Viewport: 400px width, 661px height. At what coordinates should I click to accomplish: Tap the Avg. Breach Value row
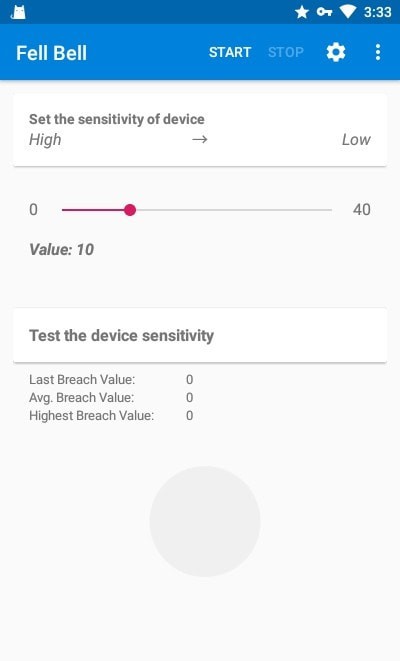(x=111, y=398)
